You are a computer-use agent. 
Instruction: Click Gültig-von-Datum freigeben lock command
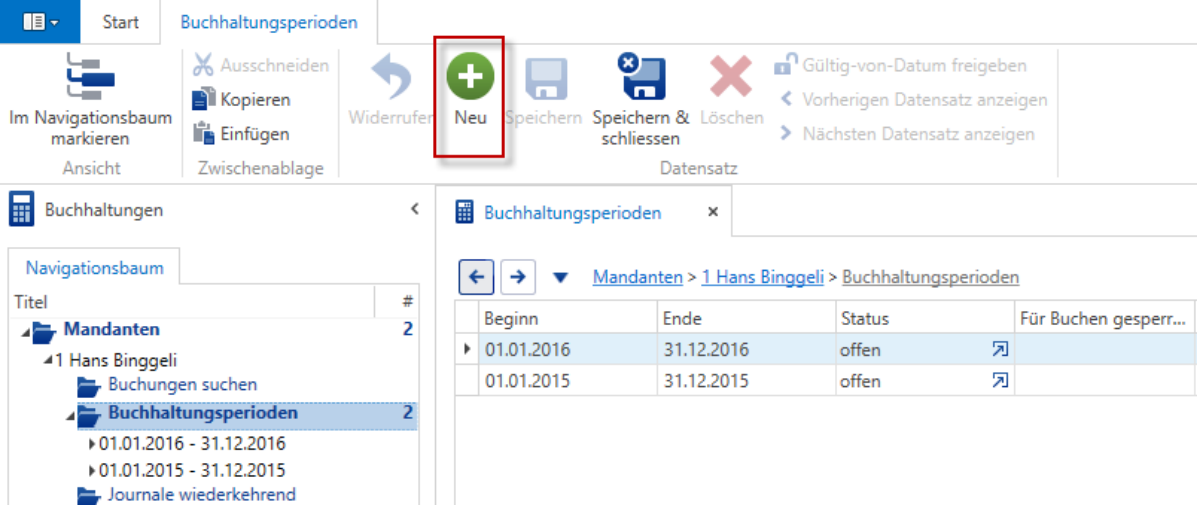coord(901,66)
